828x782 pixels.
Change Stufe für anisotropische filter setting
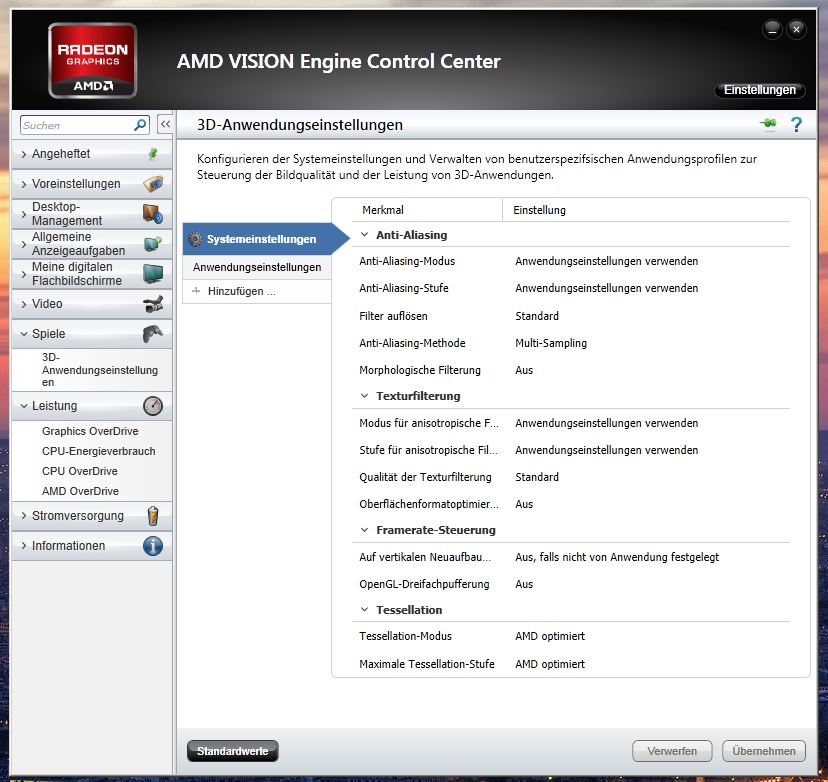(x=607, y=450)
